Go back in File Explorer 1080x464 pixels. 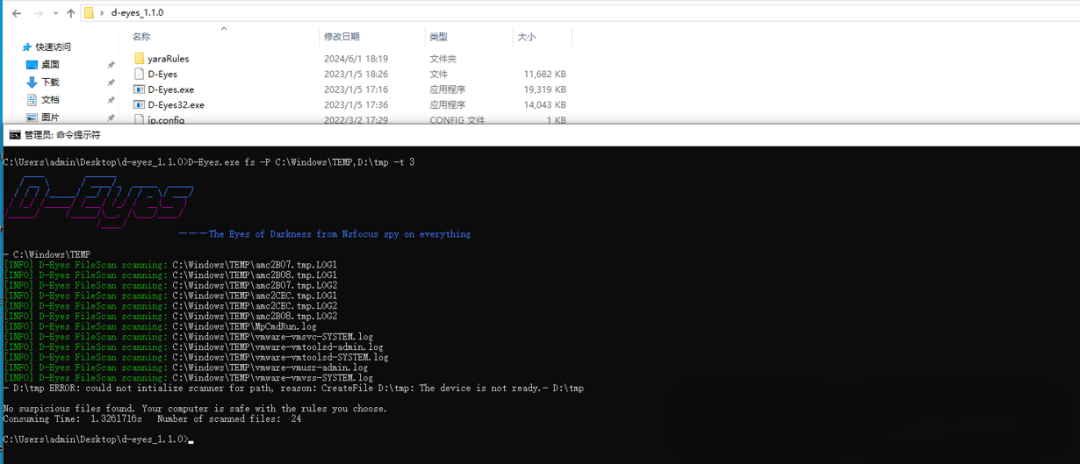[x=17, y=13]
